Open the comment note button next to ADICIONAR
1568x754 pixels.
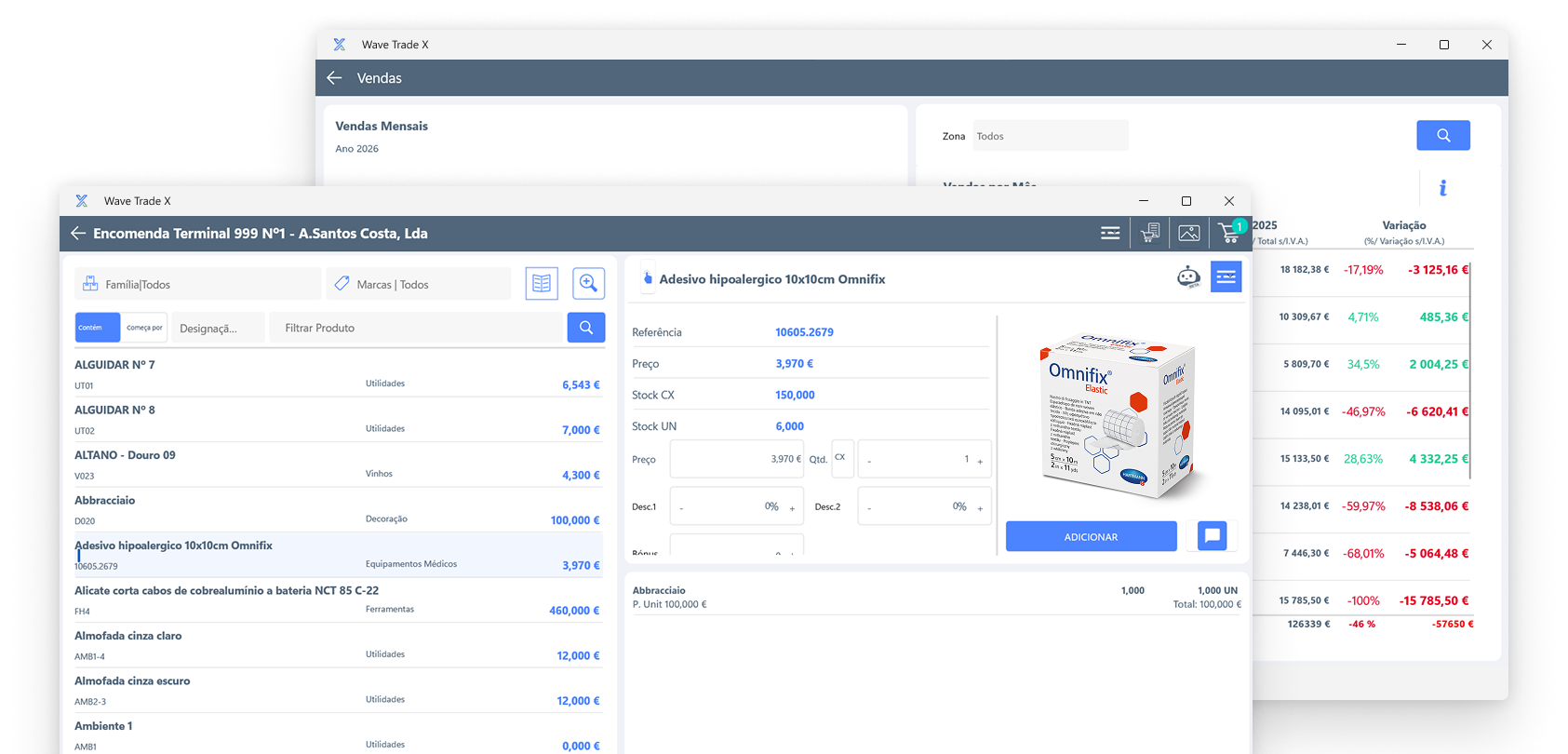[1212, 535]
